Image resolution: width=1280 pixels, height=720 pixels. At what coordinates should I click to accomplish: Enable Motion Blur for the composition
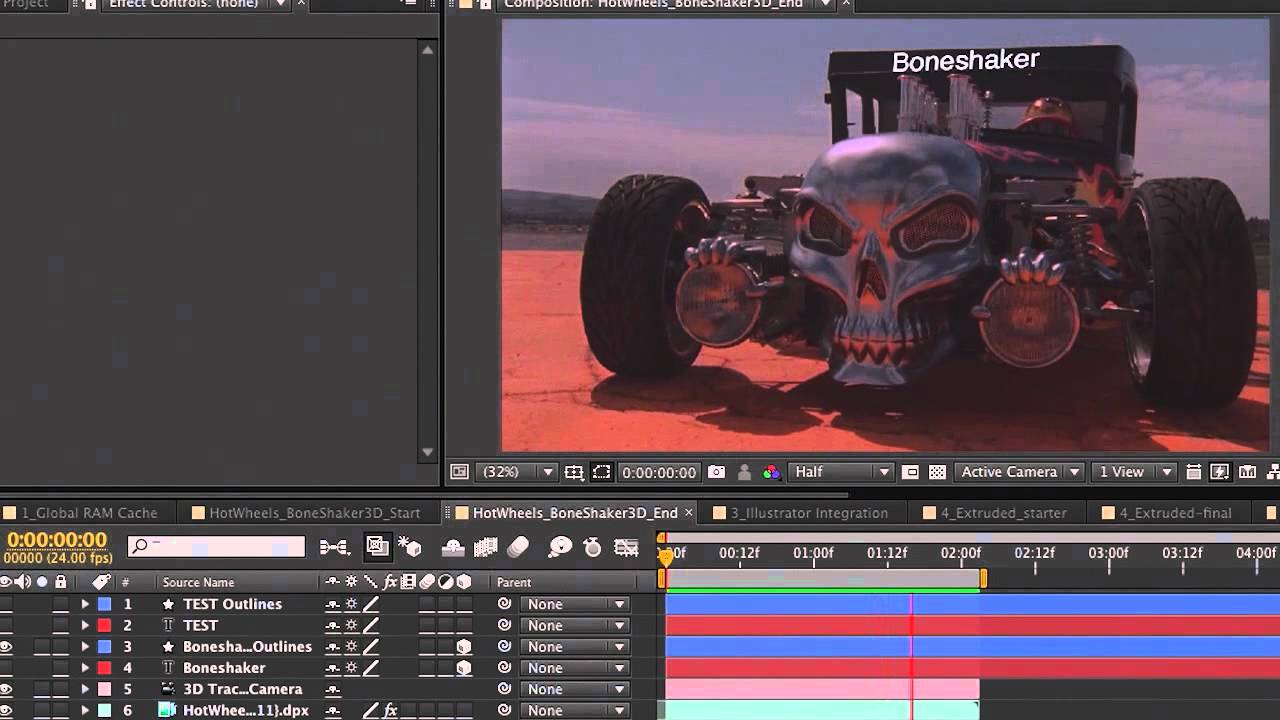pos(518,547)
